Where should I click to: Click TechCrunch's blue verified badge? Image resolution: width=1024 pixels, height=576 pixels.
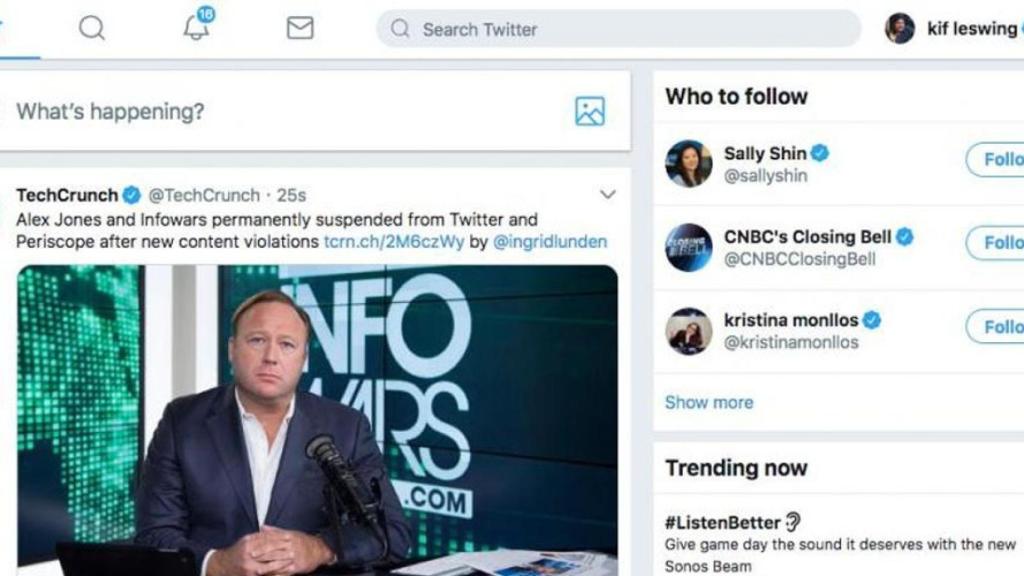(130, 194)
